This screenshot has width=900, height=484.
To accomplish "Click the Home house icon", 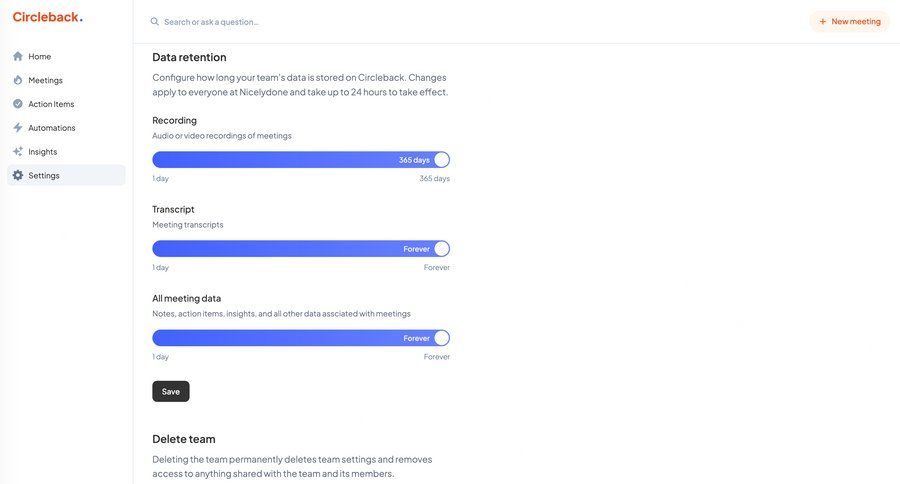I will tap(18, 56).
